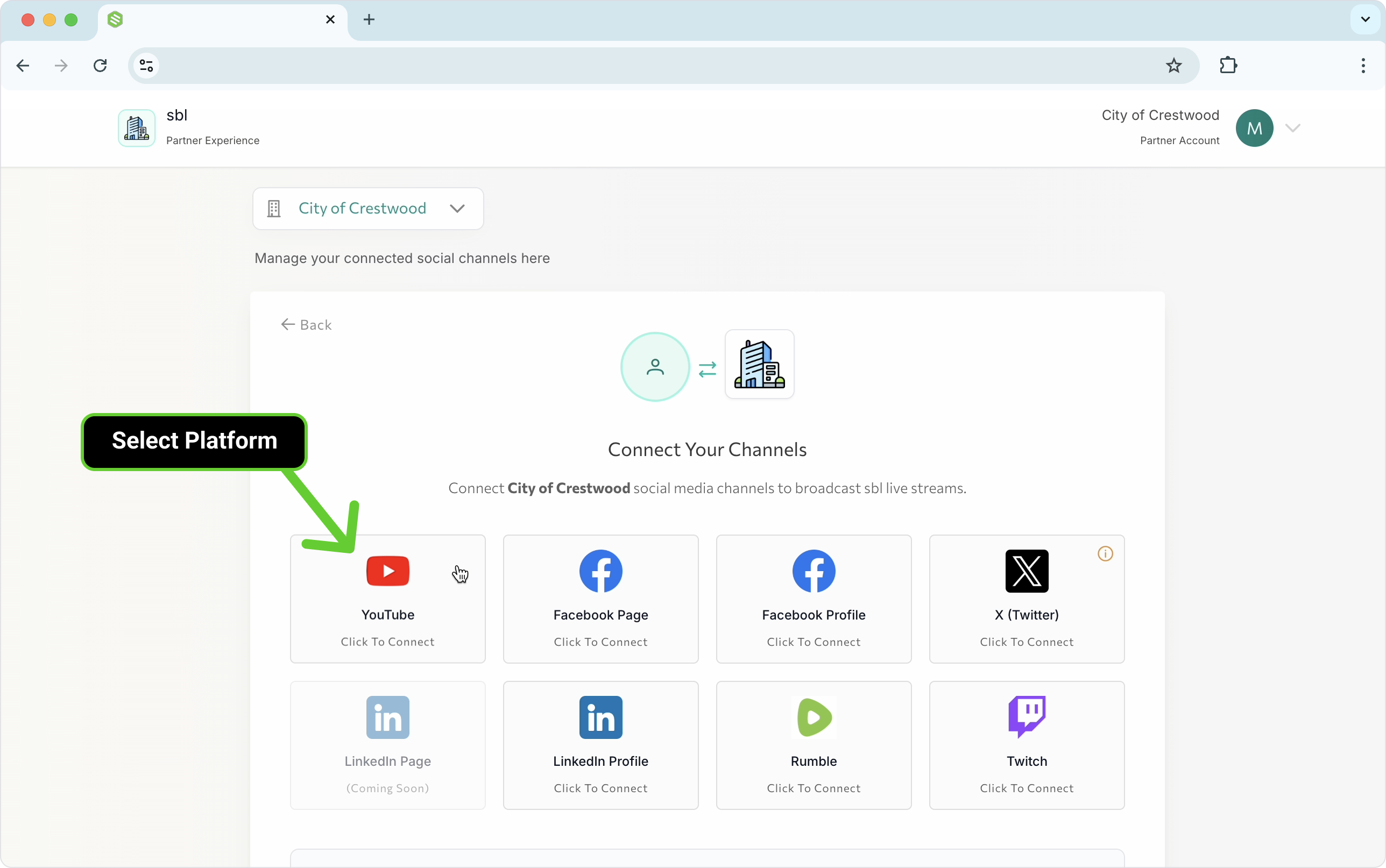This screenshot has width=1386, height=868.
Task: Click the 'X (Twitter)' card title
Action: click(1027, 615)
